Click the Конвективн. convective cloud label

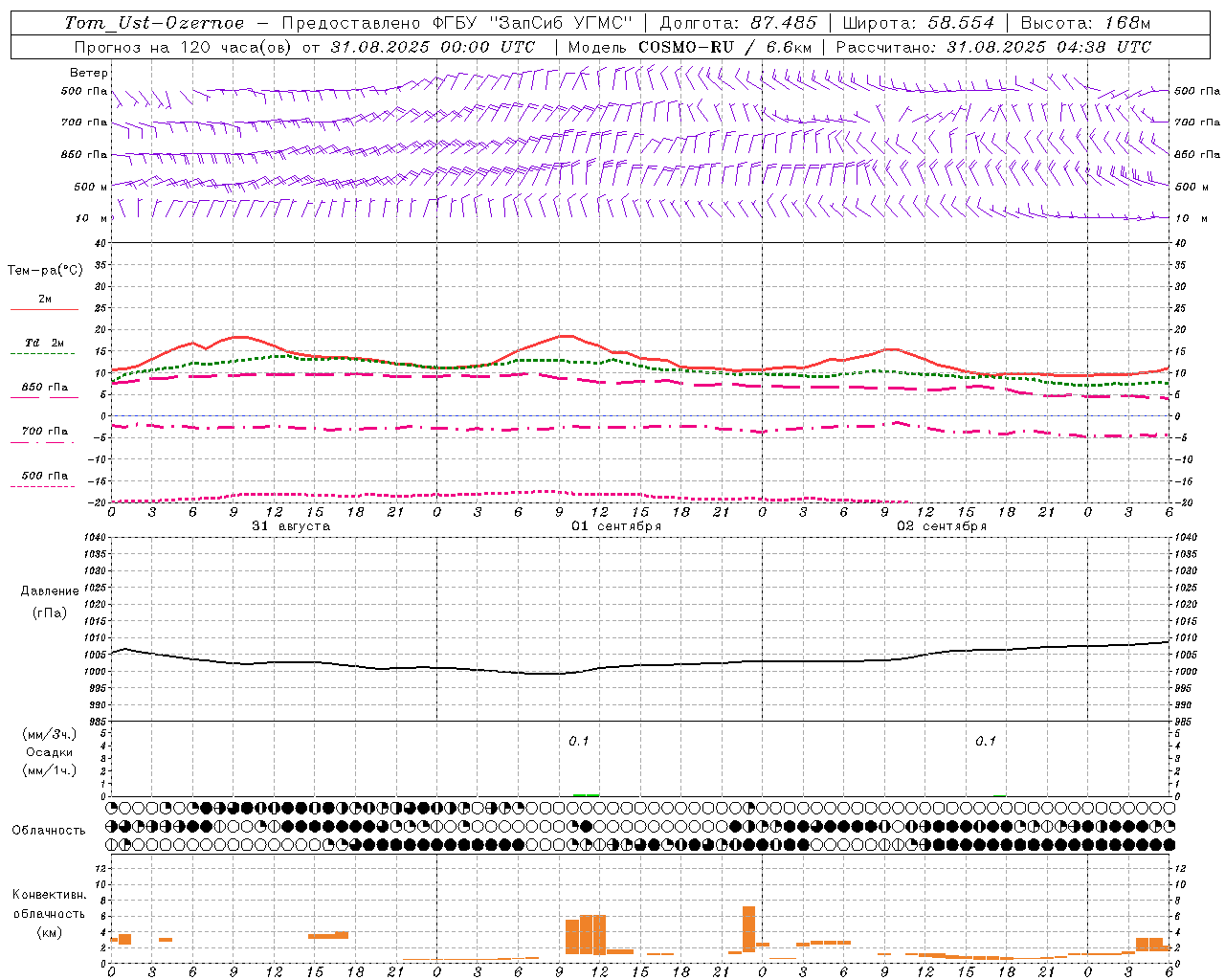click(x=49, y=895)
